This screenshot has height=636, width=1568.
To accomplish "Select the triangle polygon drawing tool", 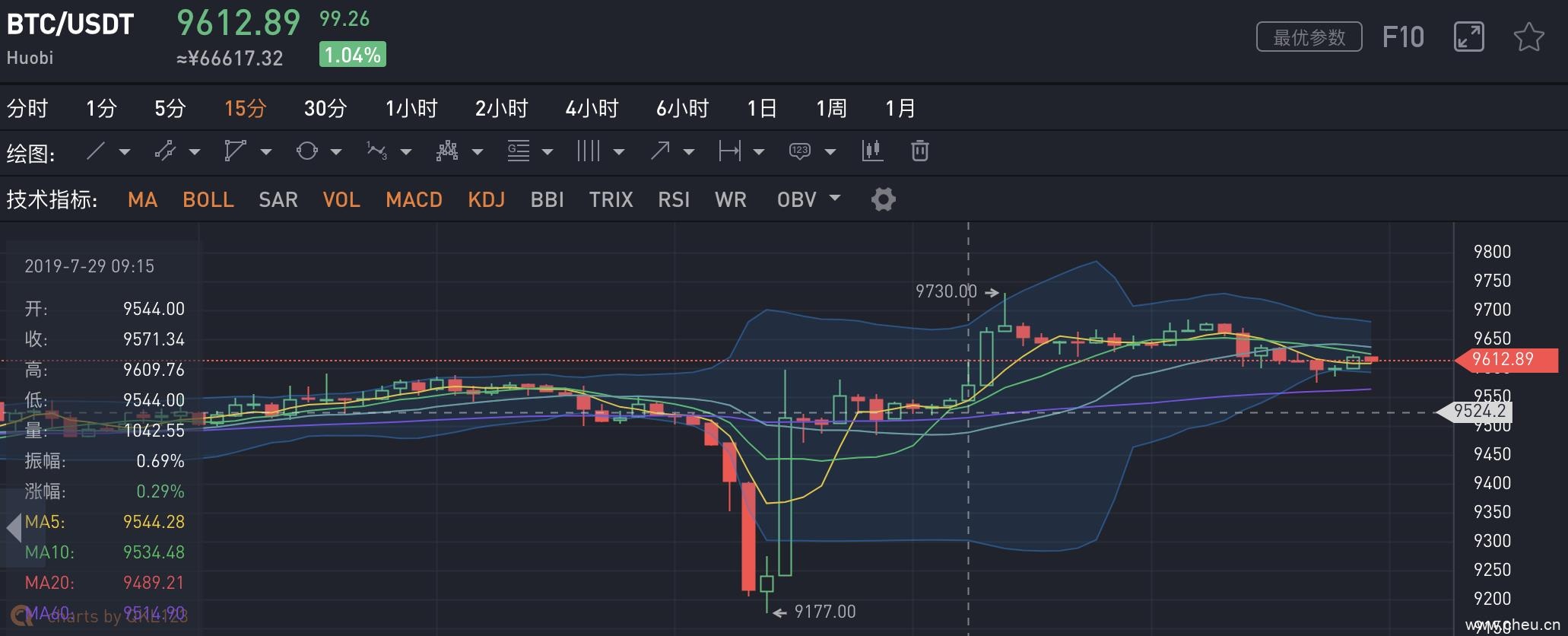I will (x=235, y=151).
